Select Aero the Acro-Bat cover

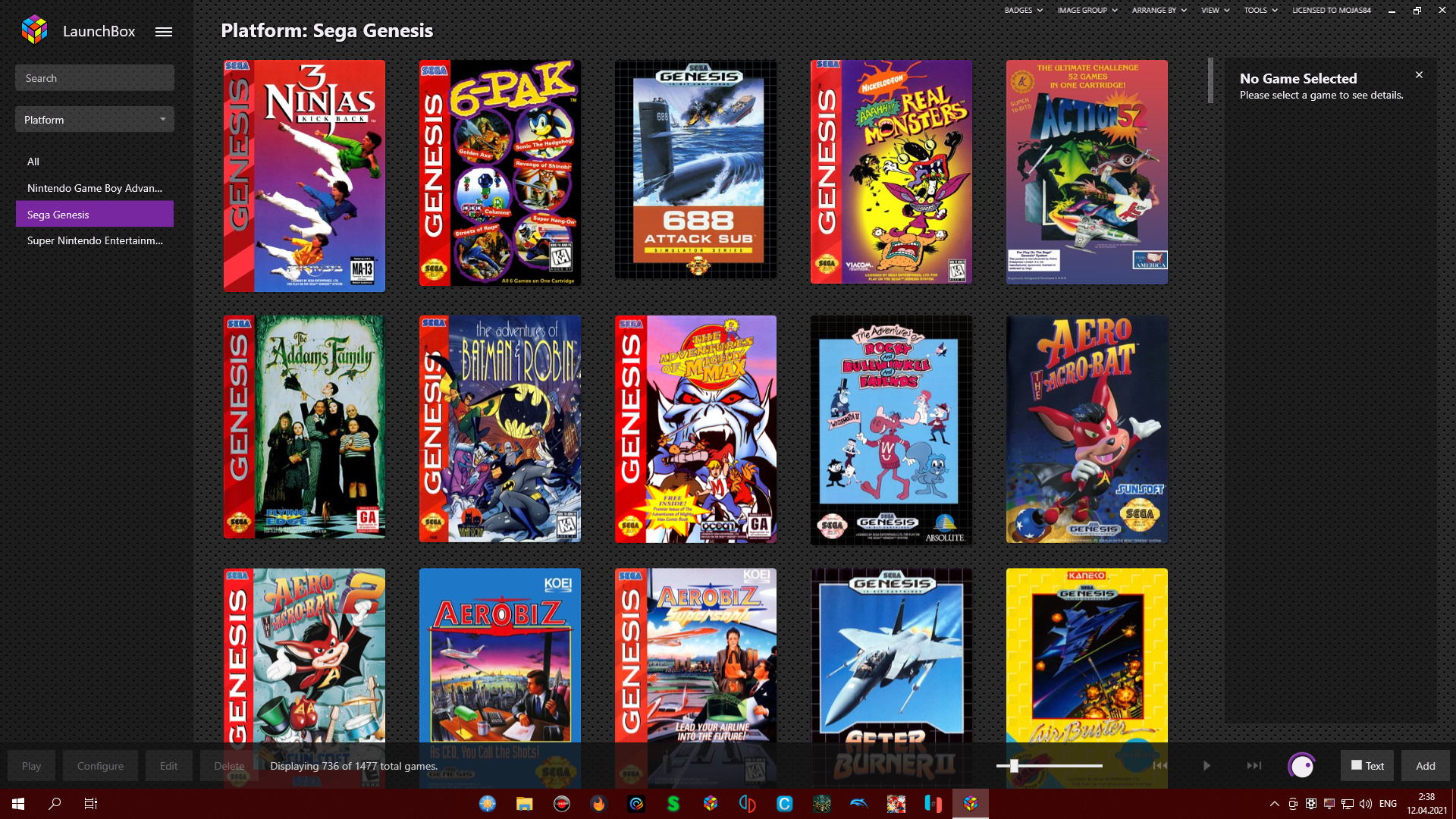pyautogui.click(x=1087, y=429)
